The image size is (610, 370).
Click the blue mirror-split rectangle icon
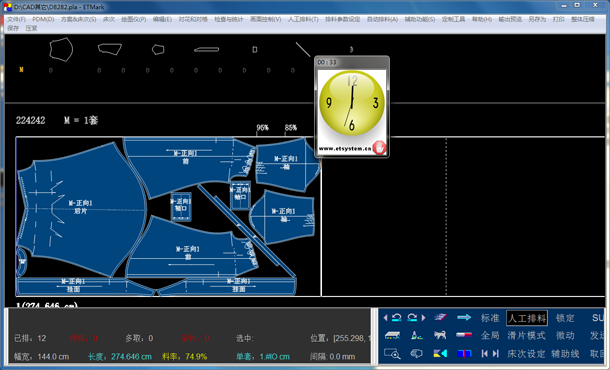coord(464,353)
